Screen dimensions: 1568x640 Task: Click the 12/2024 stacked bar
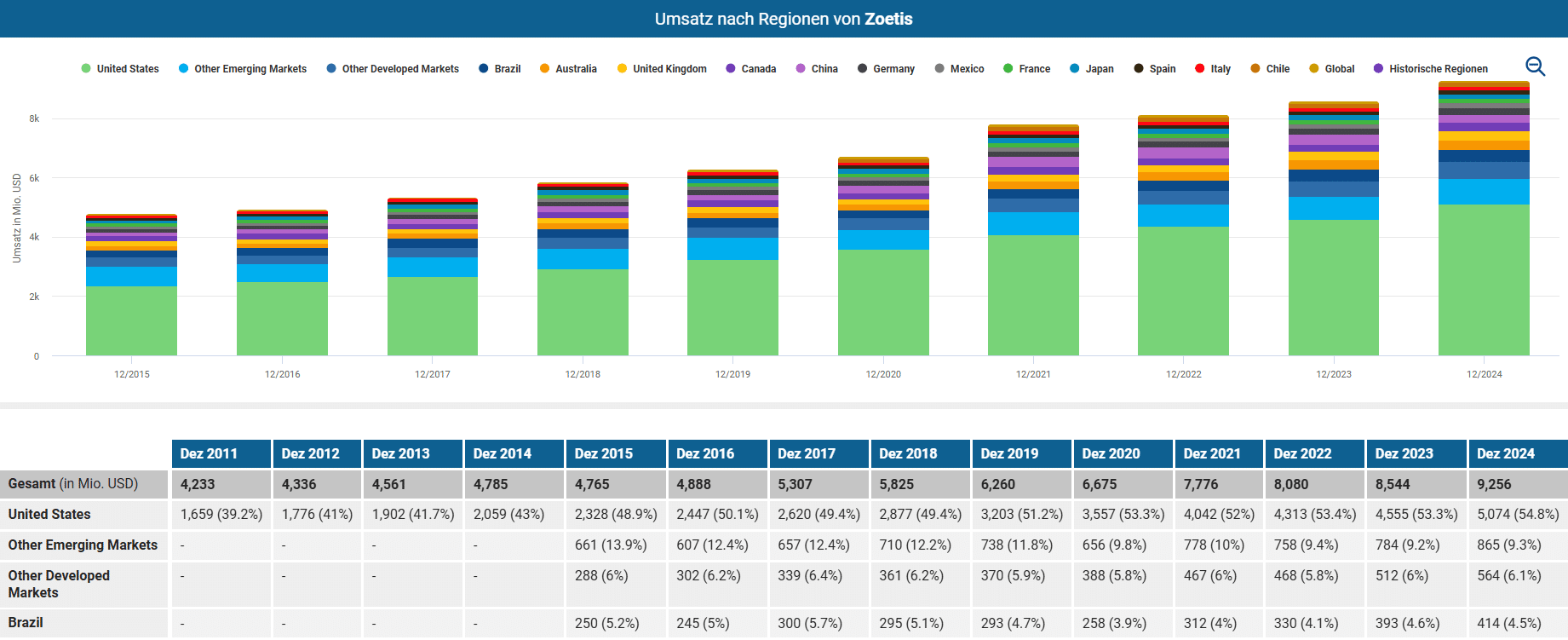(x=1484, y=218)
